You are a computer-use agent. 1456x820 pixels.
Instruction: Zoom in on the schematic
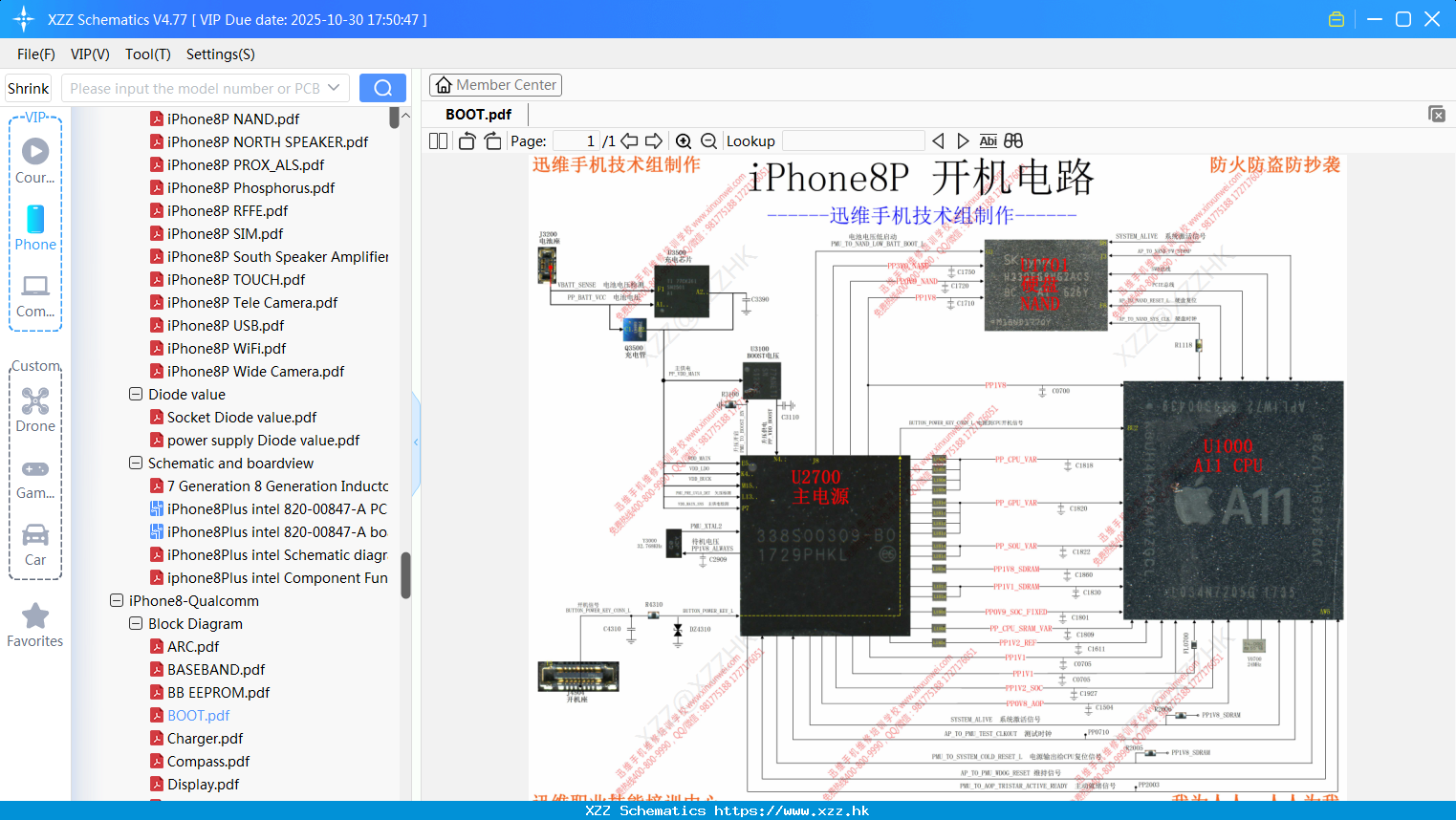point(684,140)
